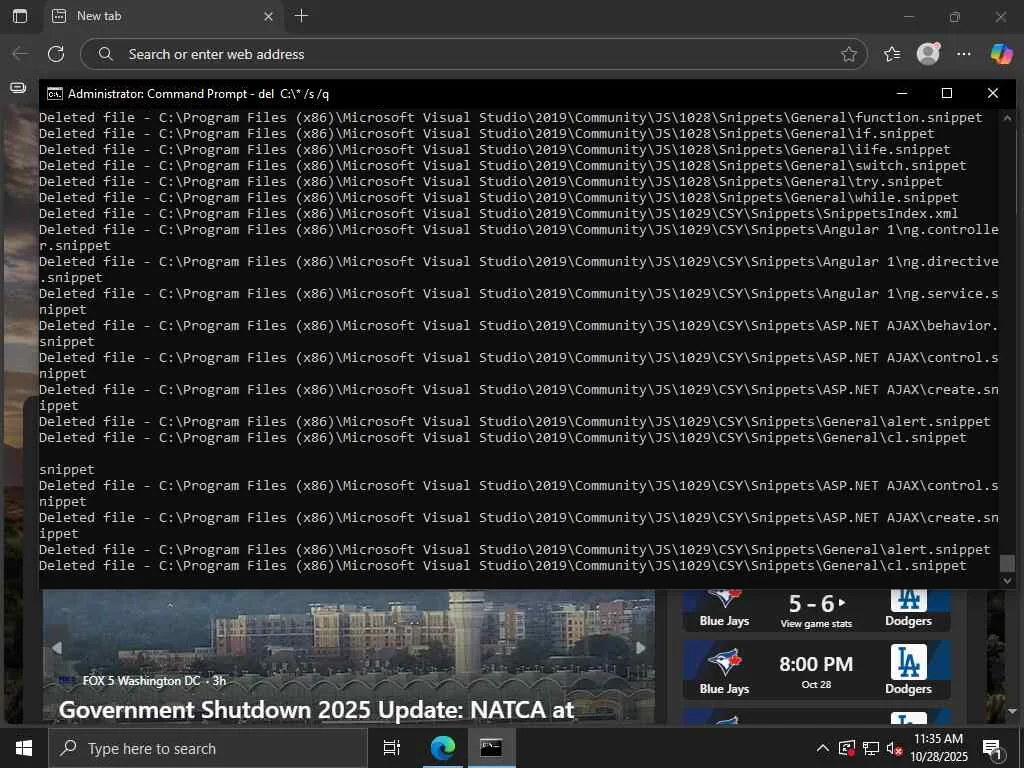Open the notification center icon
Image resolution: width=1024 pixels, height=768 pixels.
click(x=993, y=749)
